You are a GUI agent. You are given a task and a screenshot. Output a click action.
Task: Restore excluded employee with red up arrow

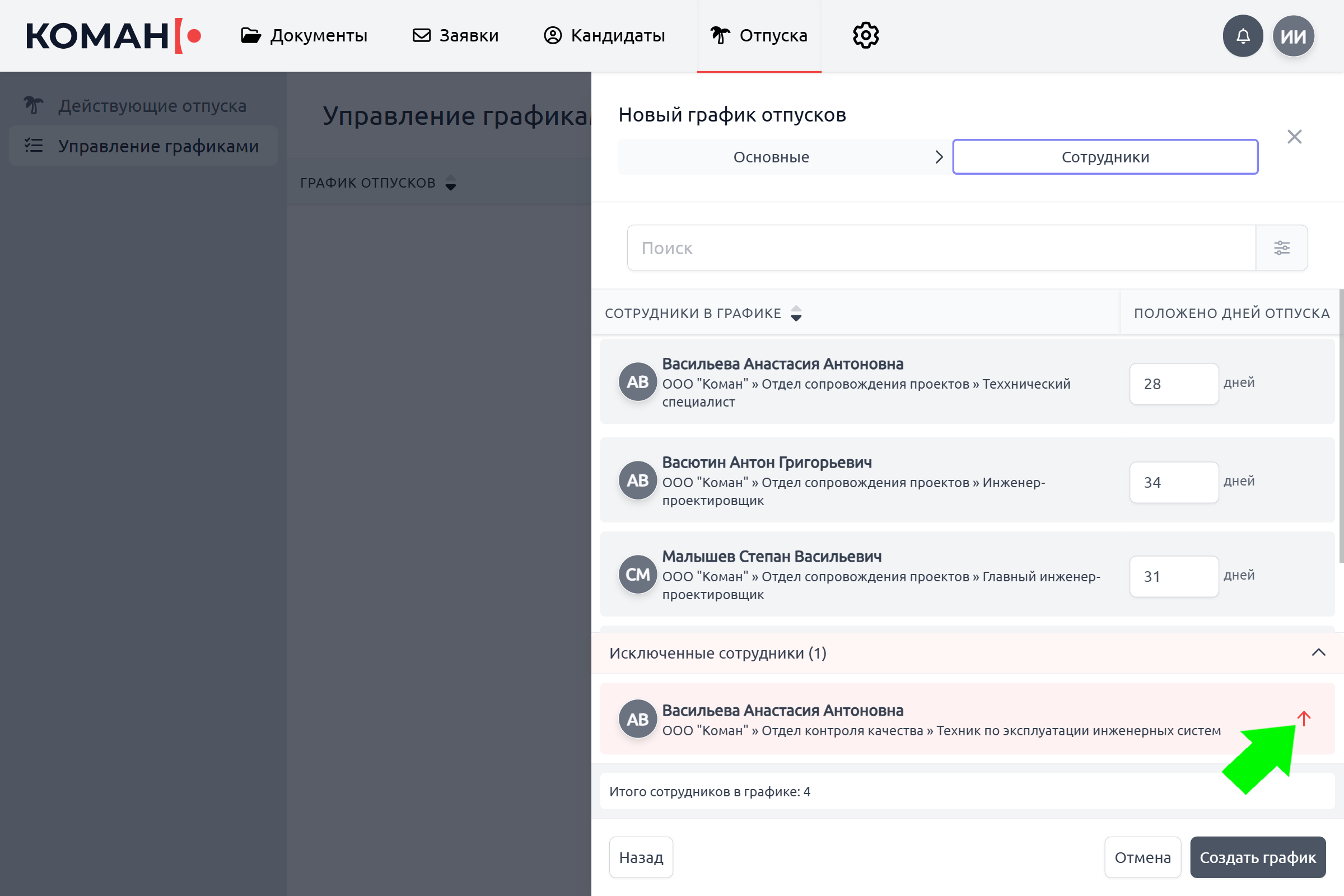pos(1304,718)
